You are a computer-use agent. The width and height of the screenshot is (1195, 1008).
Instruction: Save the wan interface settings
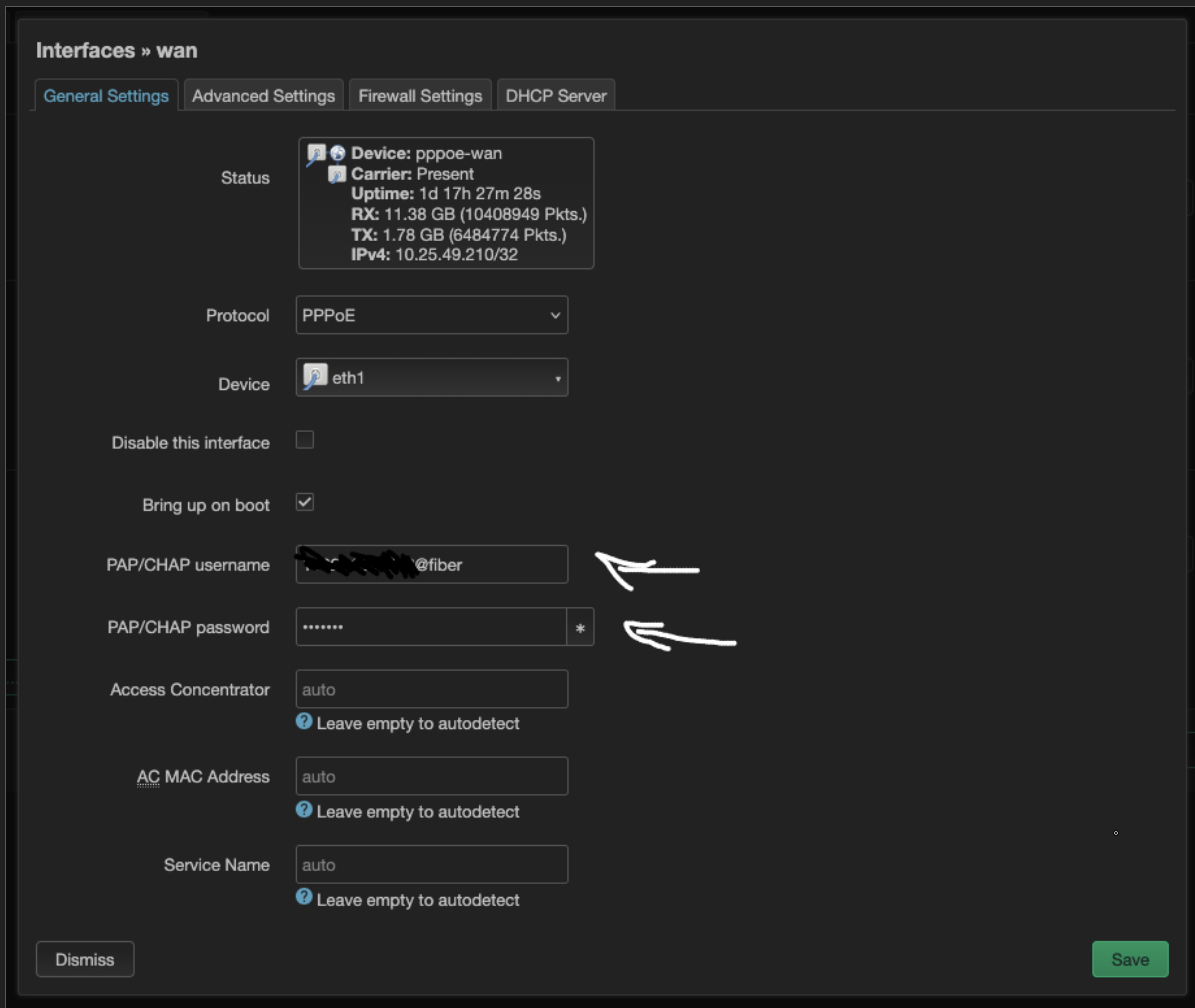(x=1130, y=959)
